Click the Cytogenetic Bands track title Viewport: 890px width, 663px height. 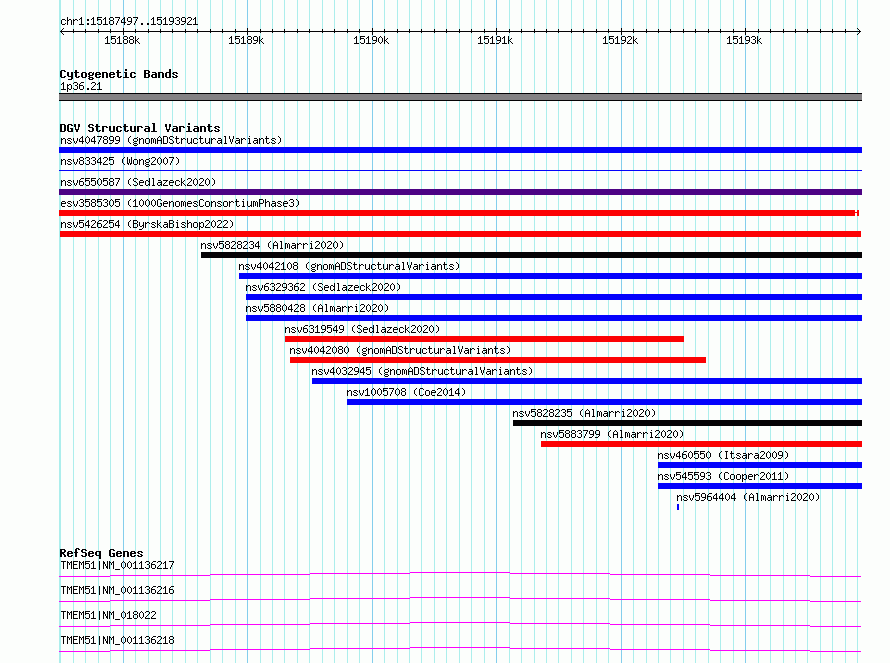point(119,74)
